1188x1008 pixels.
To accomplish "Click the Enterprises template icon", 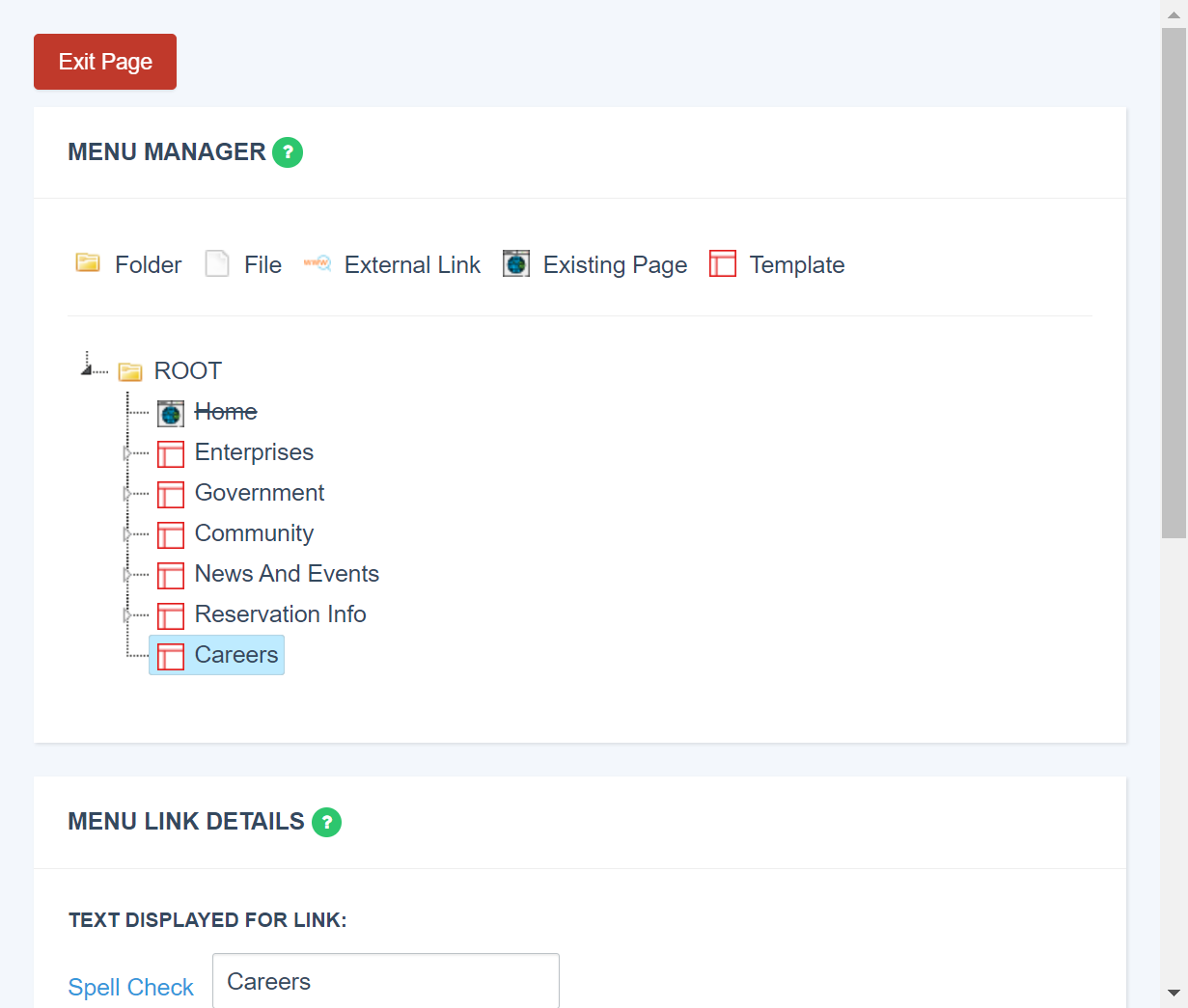I will pos(171,453).
